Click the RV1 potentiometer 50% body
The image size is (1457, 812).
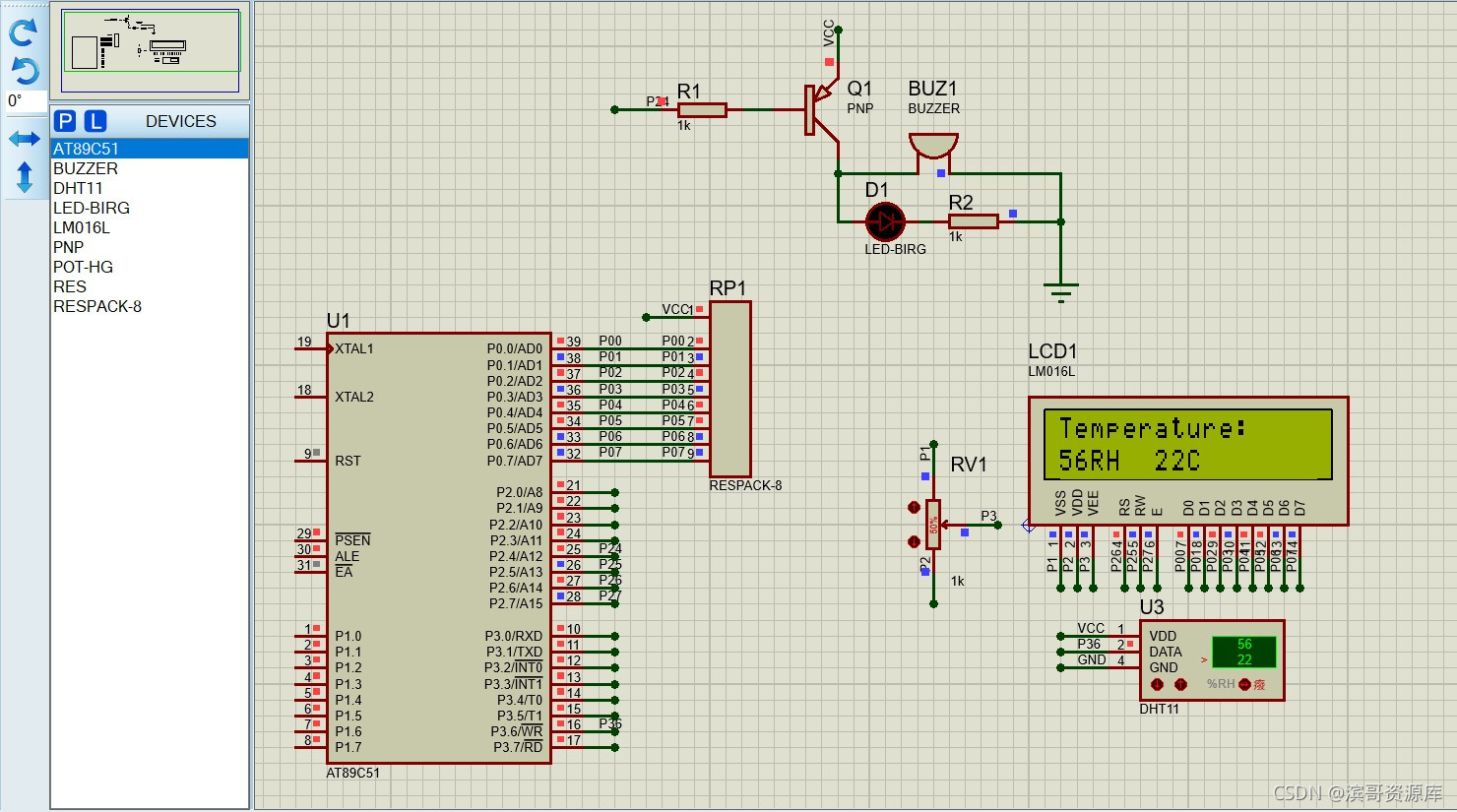point(933,525)
